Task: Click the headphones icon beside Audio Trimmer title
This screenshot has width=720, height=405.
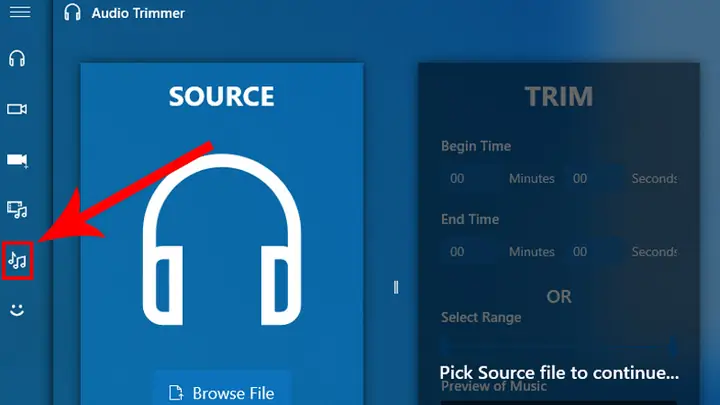Action: (72, 12)
